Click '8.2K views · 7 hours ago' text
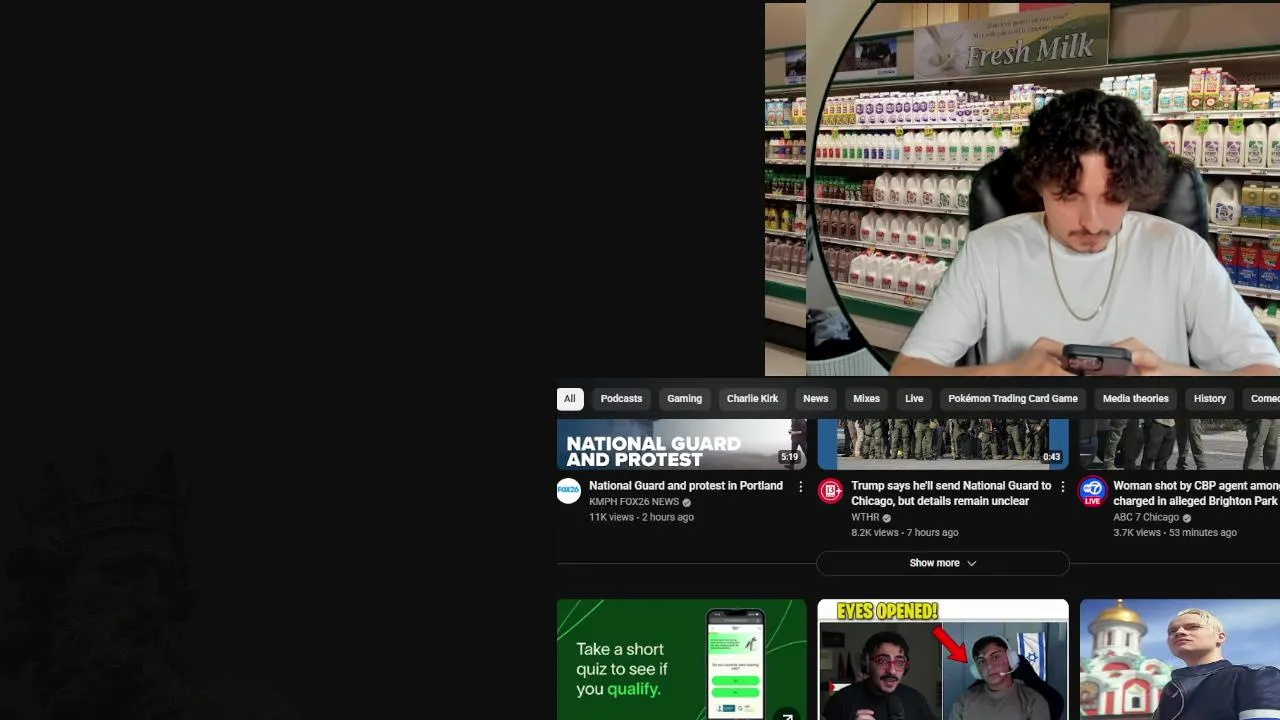This screenshot has width=1280, height=720. click(x=904, y=533)
